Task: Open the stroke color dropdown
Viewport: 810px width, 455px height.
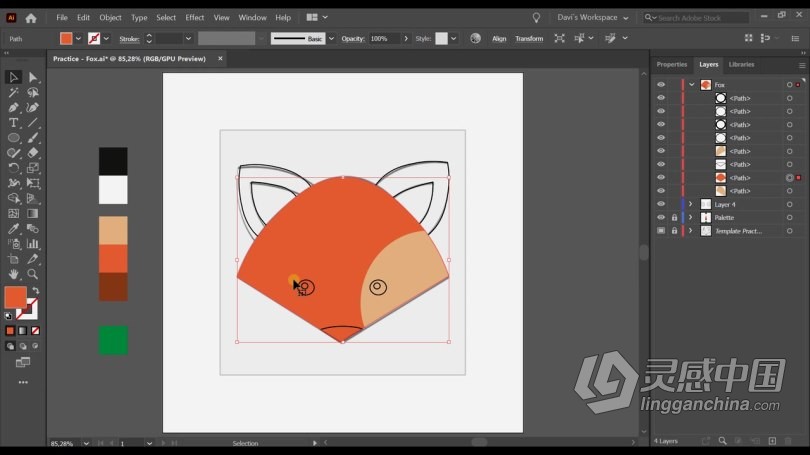Action: pos(106,39)
